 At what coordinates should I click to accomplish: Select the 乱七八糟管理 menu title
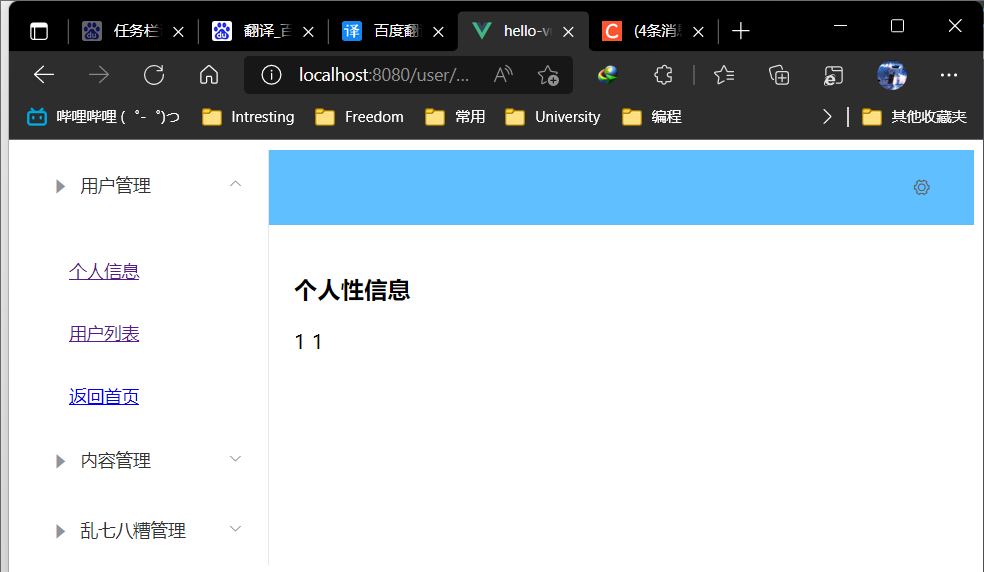(x=133, y=531)
